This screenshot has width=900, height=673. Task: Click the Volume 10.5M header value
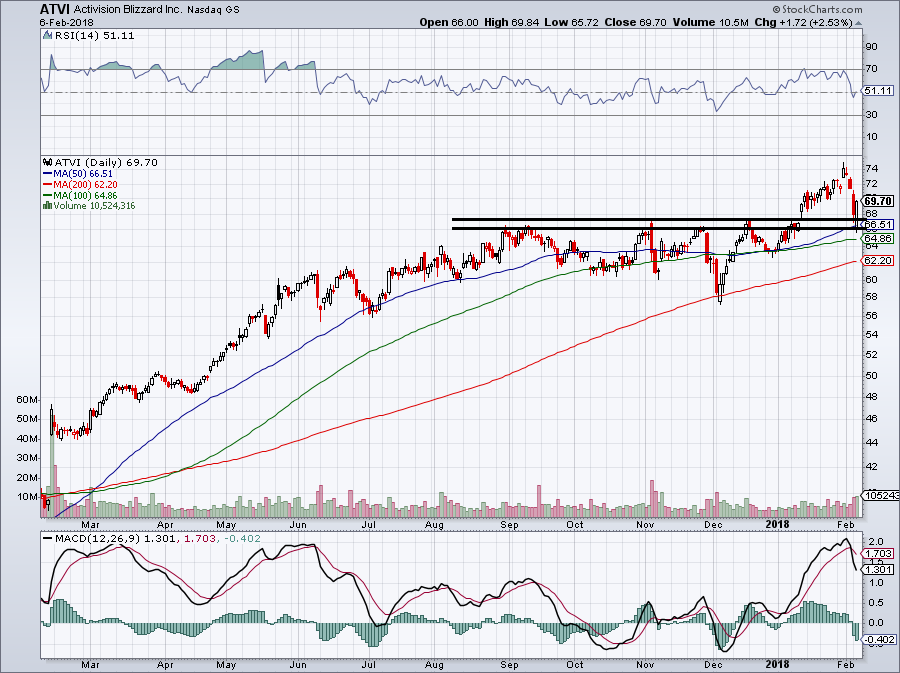(x=711, y=22)
